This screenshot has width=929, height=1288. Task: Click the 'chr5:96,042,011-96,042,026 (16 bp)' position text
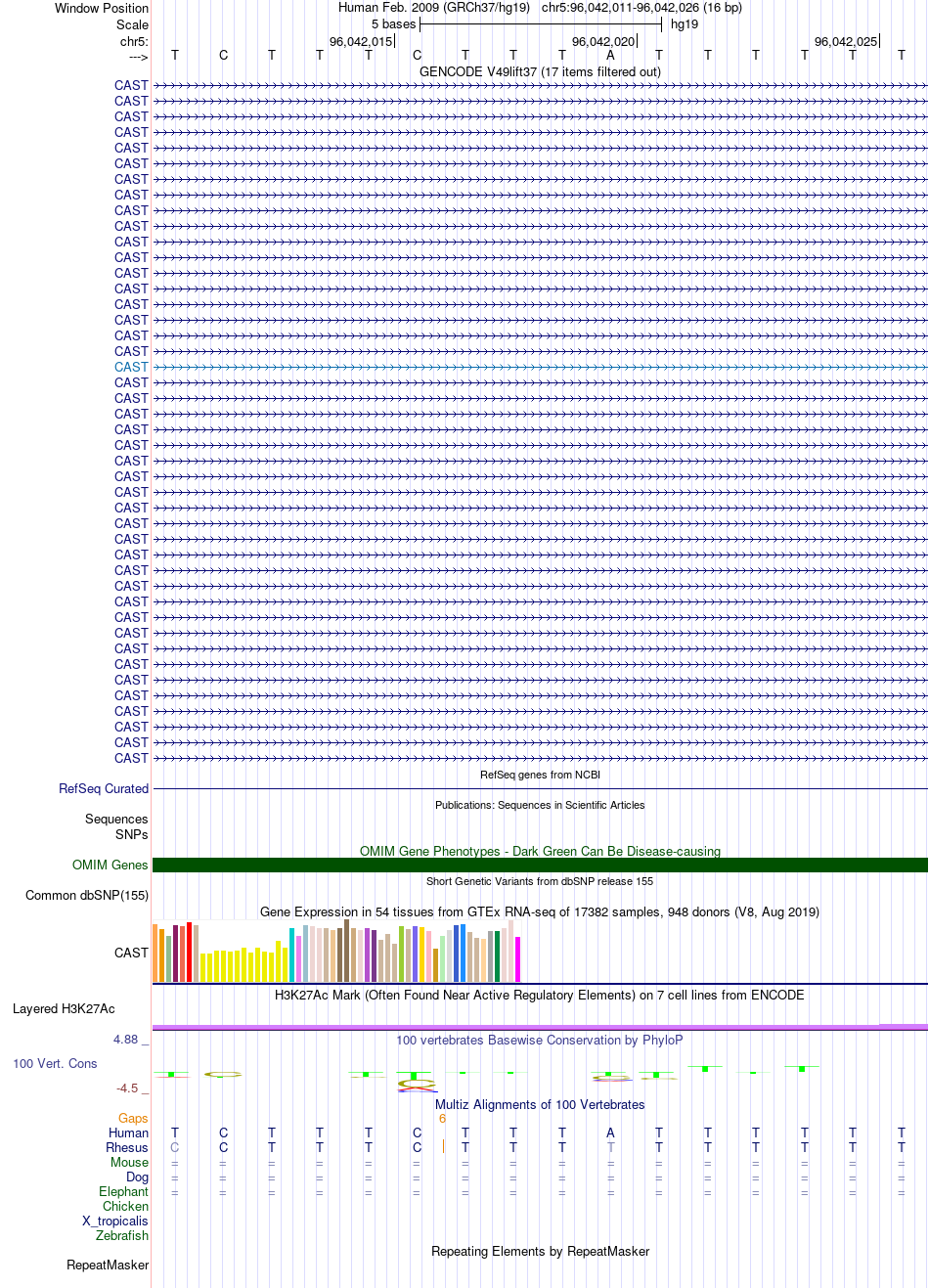(641, 8)
